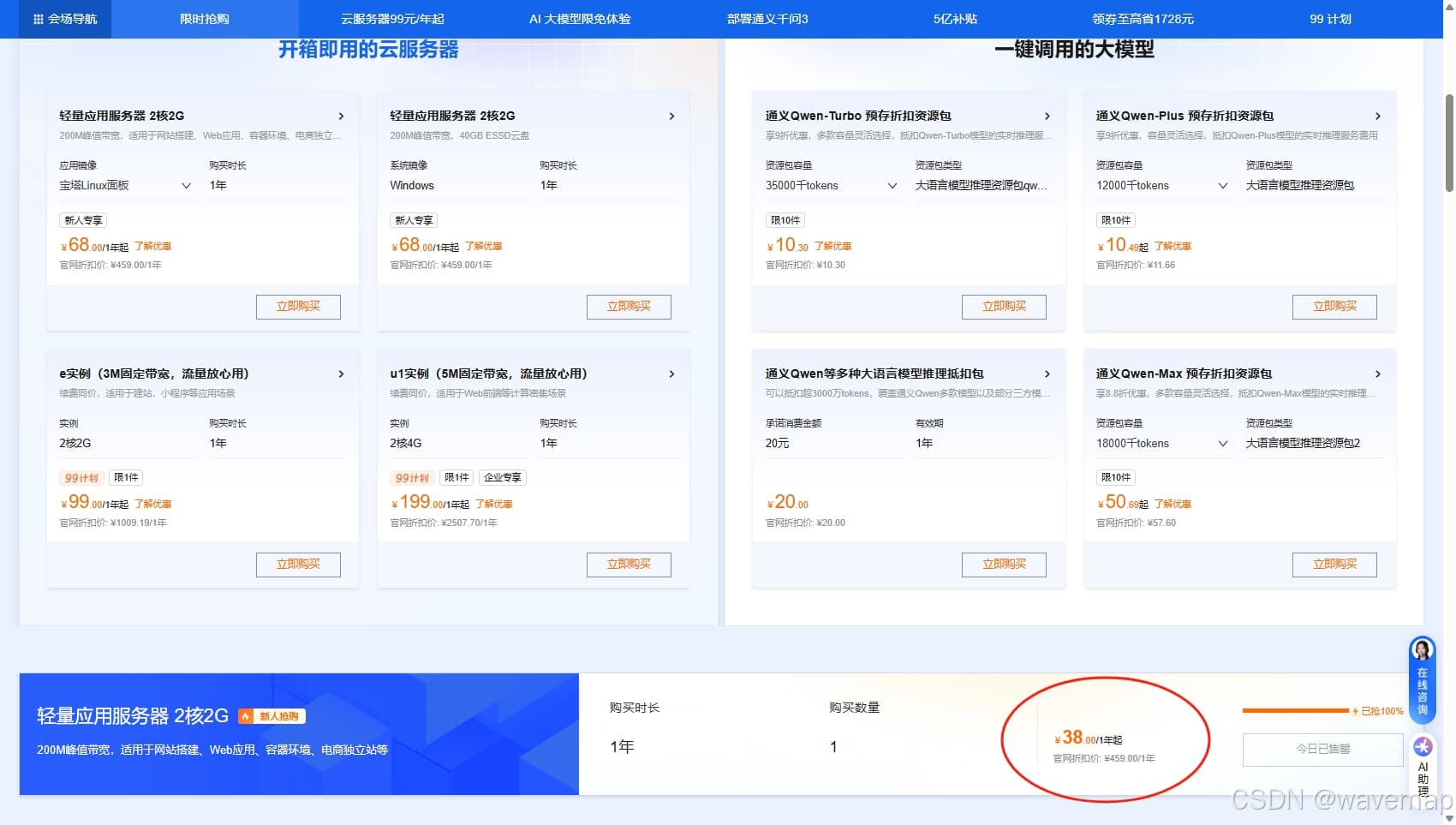Click the 今日已售罄 button

(x=1322, y=750)
